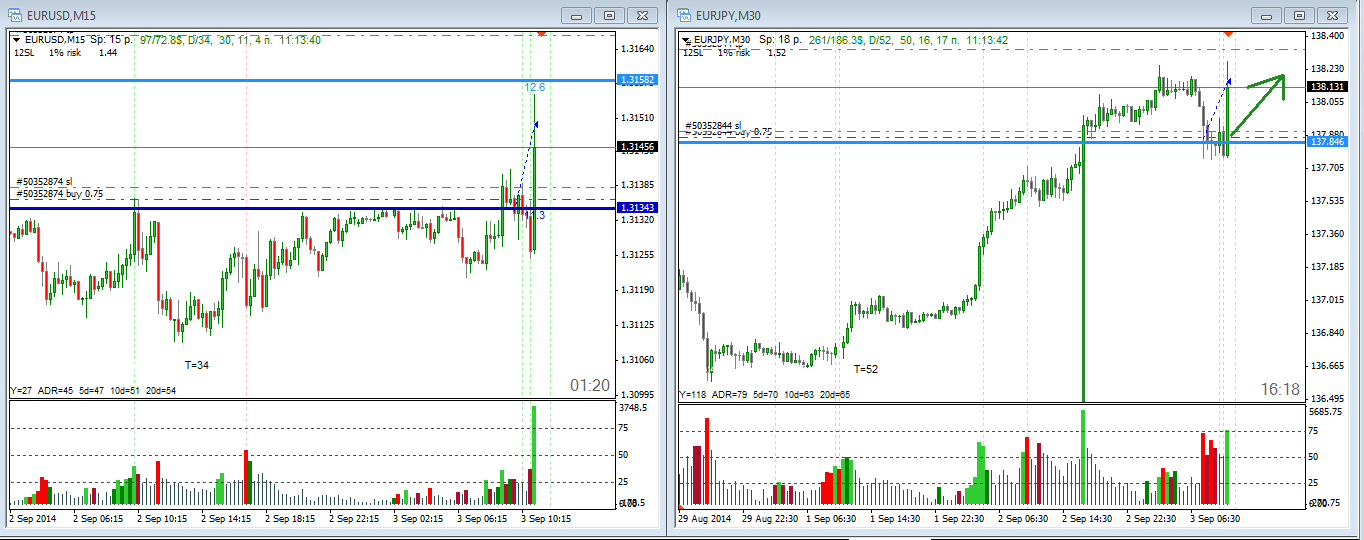Click the 'Y=118' stat in EURJPY chart

click(694, 394)
